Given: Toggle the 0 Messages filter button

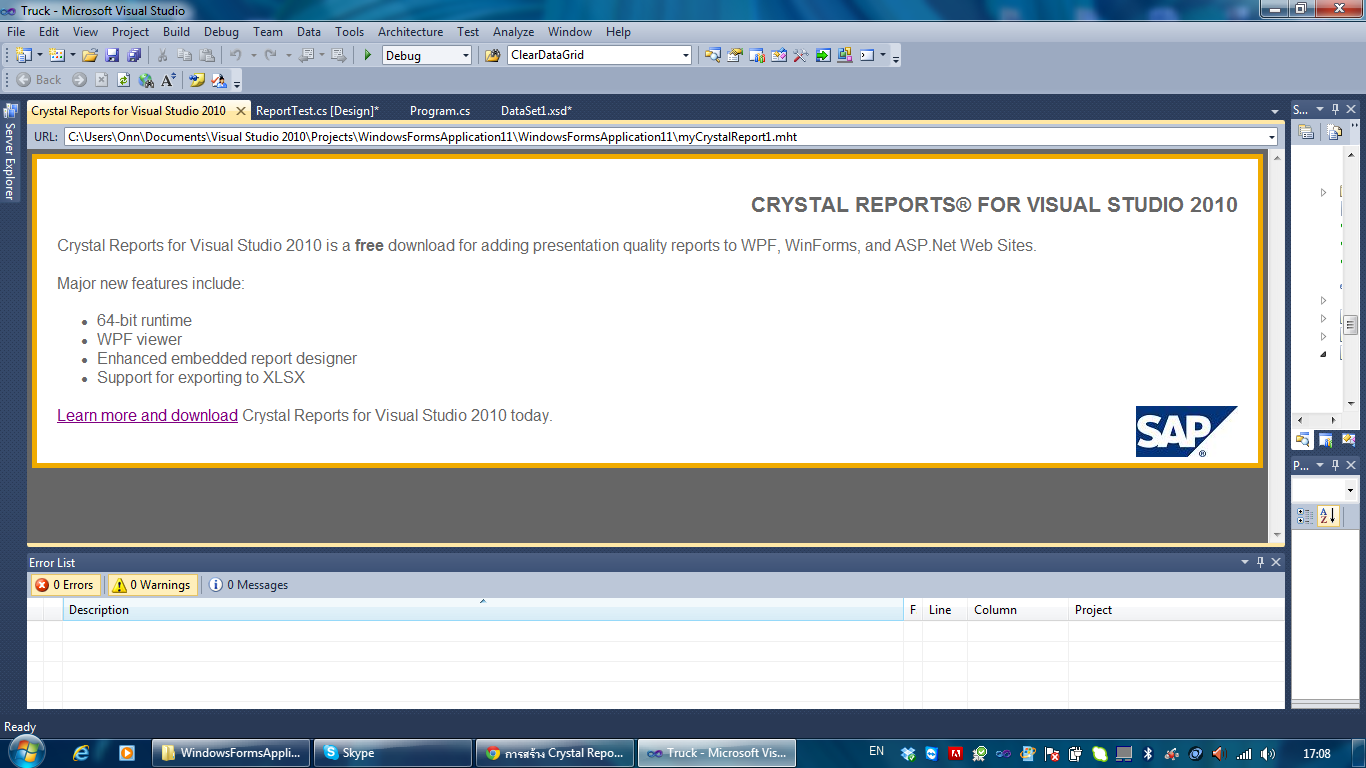Looking at the screenshot, I should [x=249, y=585].
